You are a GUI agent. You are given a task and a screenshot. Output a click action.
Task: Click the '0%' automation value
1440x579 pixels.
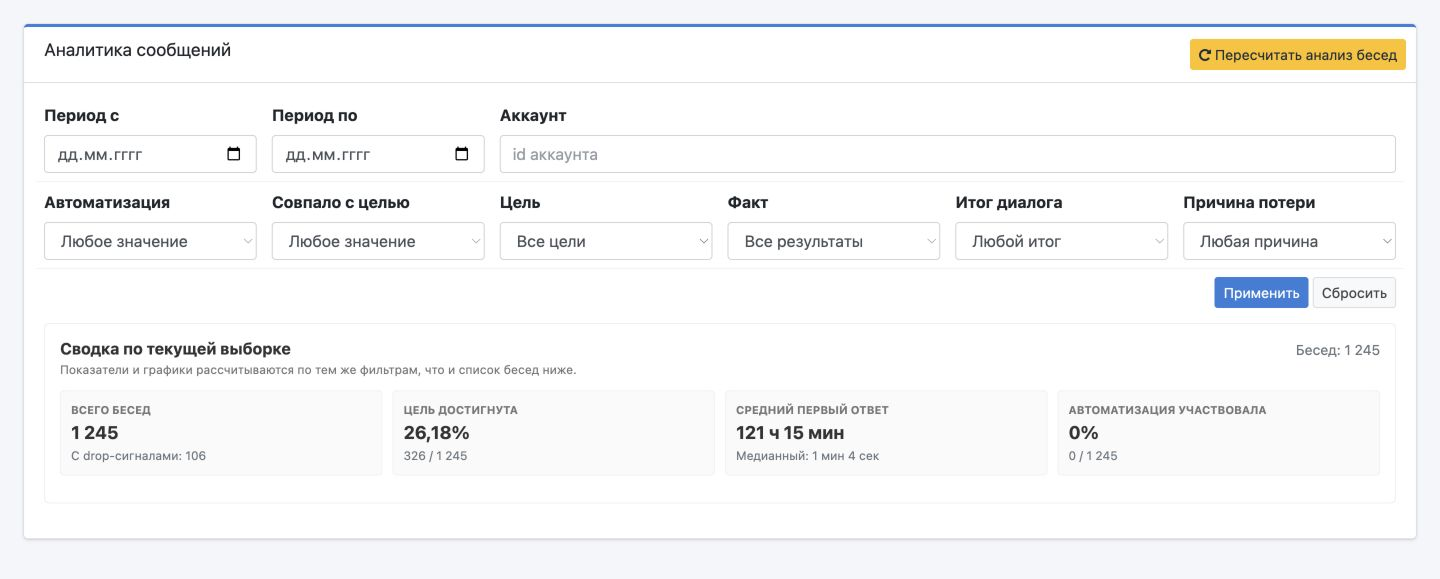pyautogui.click(x=1084, y=433)
